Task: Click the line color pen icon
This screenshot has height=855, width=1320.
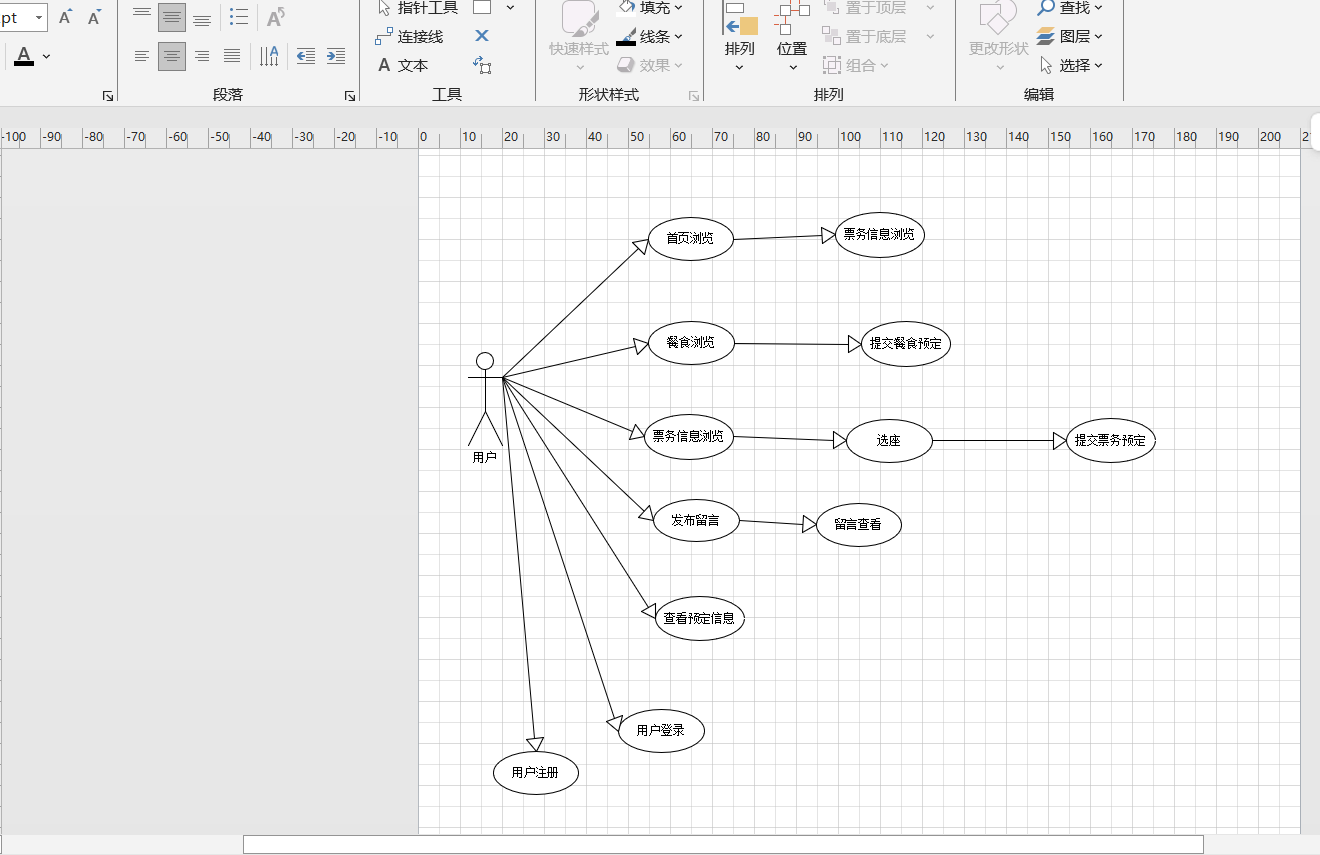Action: tap(626, 36)
